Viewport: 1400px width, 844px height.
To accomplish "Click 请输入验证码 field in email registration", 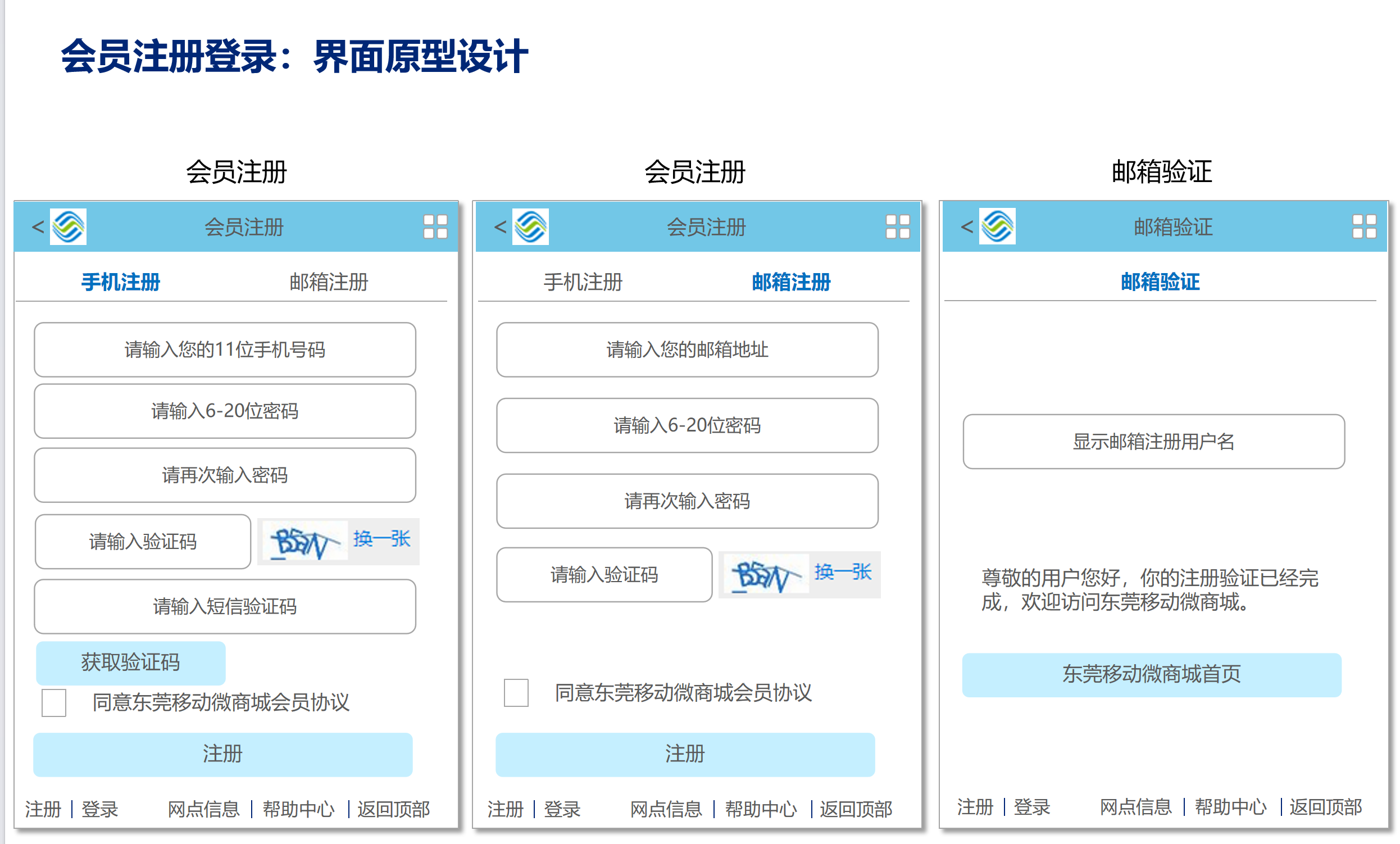I will coord(604,575).
